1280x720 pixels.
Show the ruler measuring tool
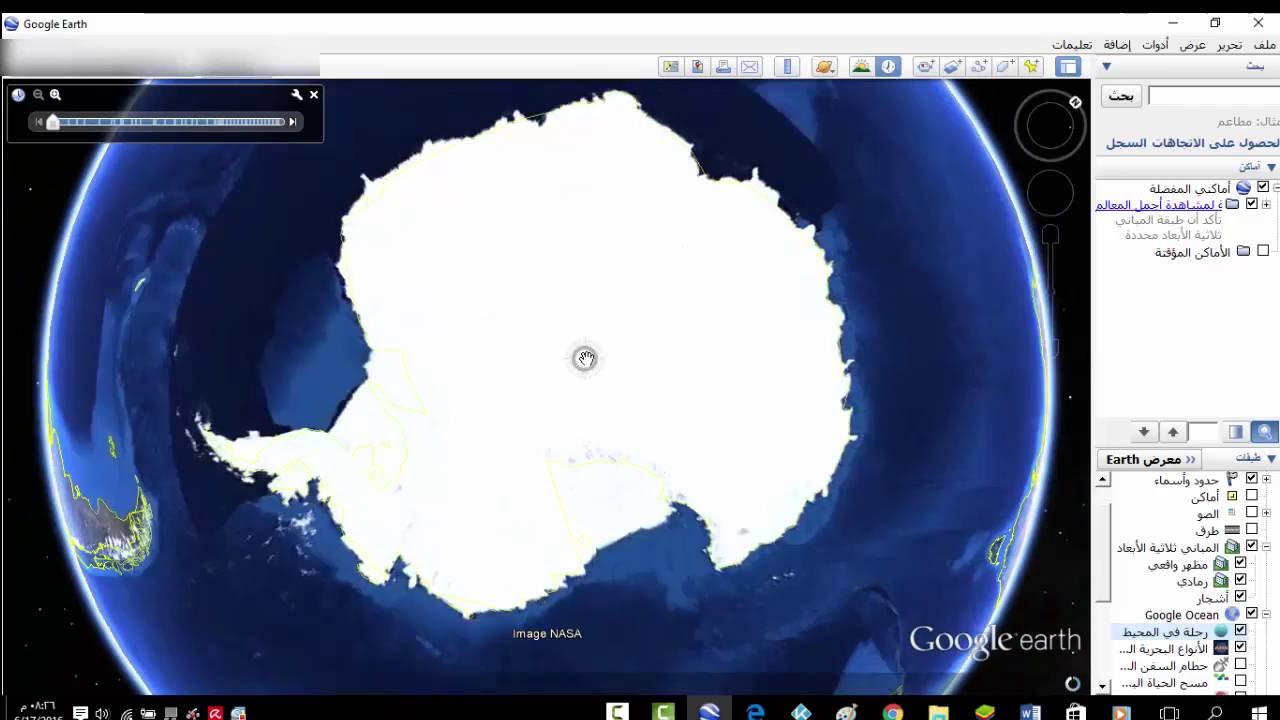(788, 67)
